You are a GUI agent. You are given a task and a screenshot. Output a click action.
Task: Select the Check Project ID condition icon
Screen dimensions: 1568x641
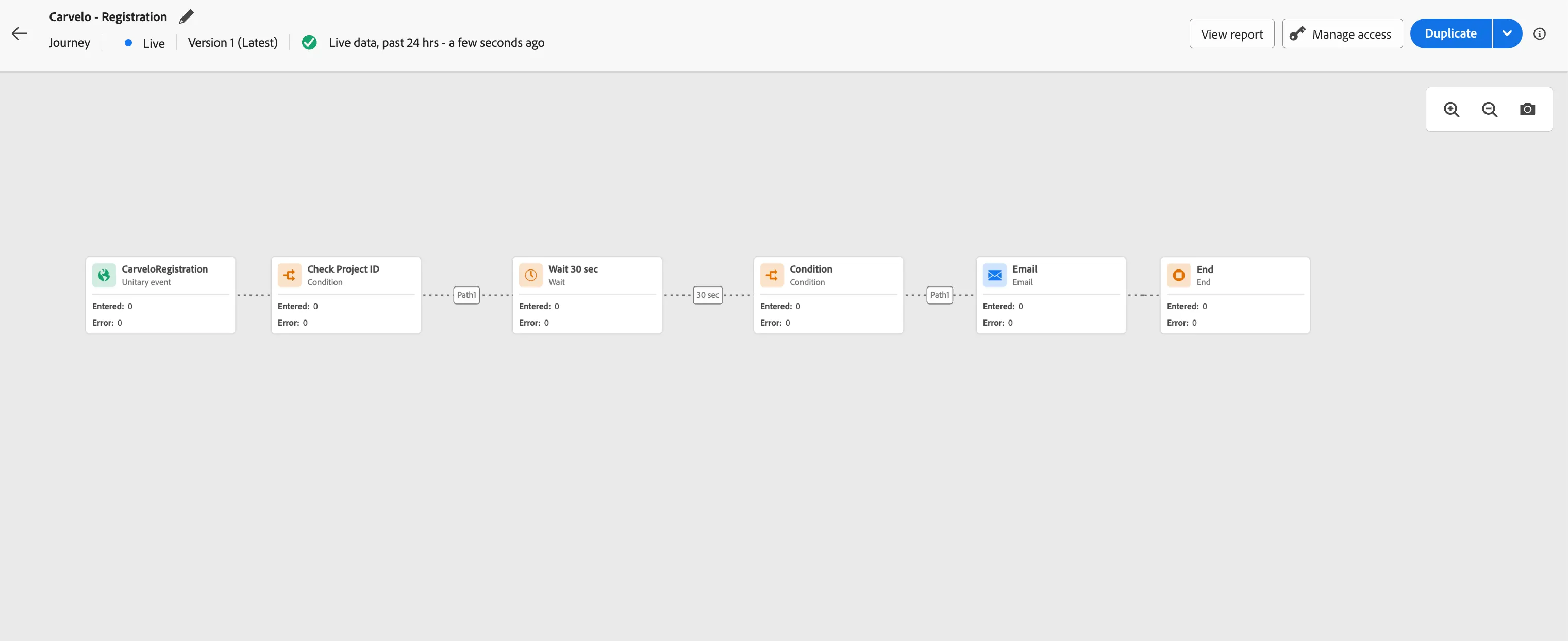[x=290, y=275]
